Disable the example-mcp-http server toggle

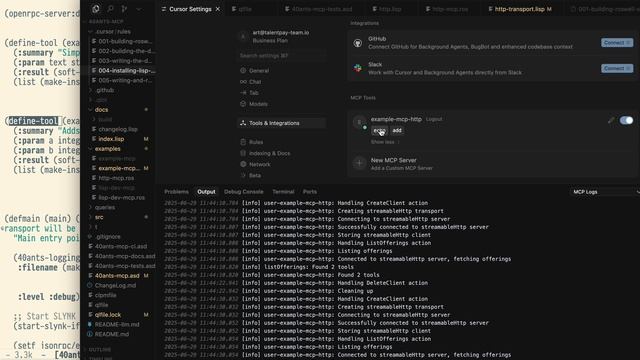[626, 120]
